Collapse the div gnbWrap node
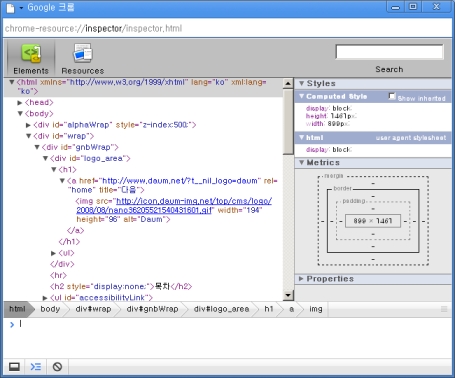This screenshot has height=378, width=455. click(37, 147)
